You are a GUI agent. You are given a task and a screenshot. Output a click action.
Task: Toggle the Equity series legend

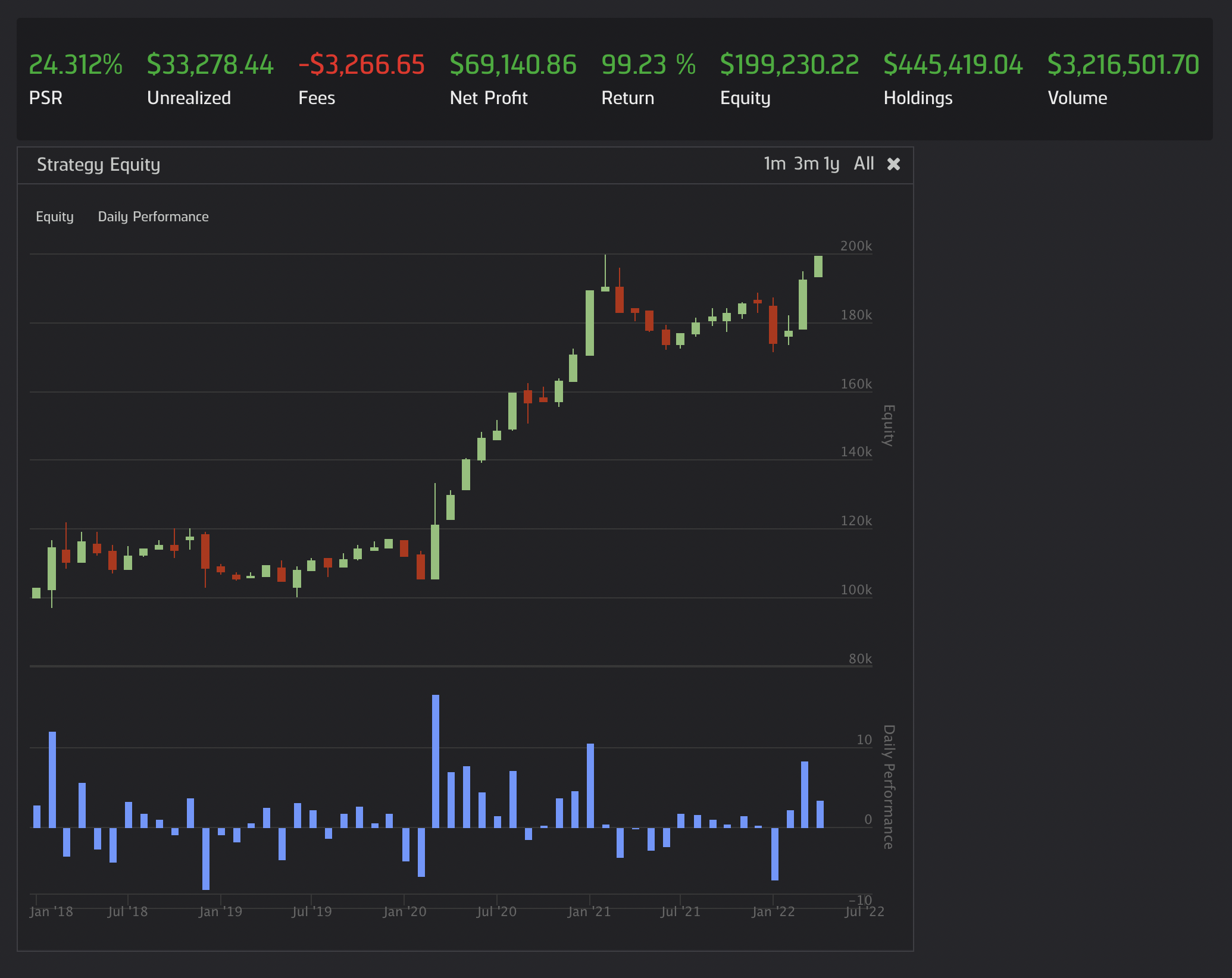click(x=55, y=217)
